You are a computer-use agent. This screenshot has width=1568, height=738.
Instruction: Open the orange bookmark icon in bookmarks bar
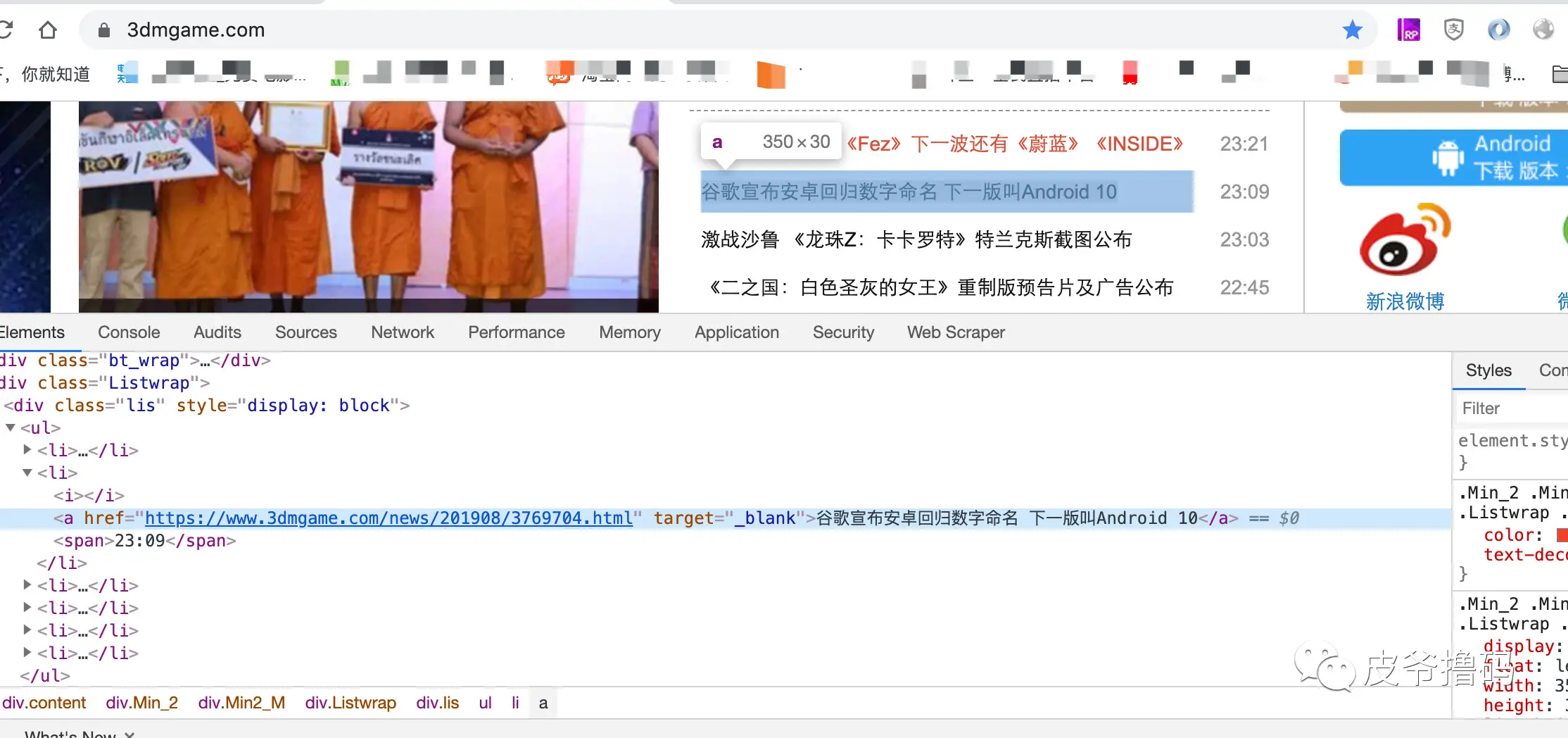(771, 74)
